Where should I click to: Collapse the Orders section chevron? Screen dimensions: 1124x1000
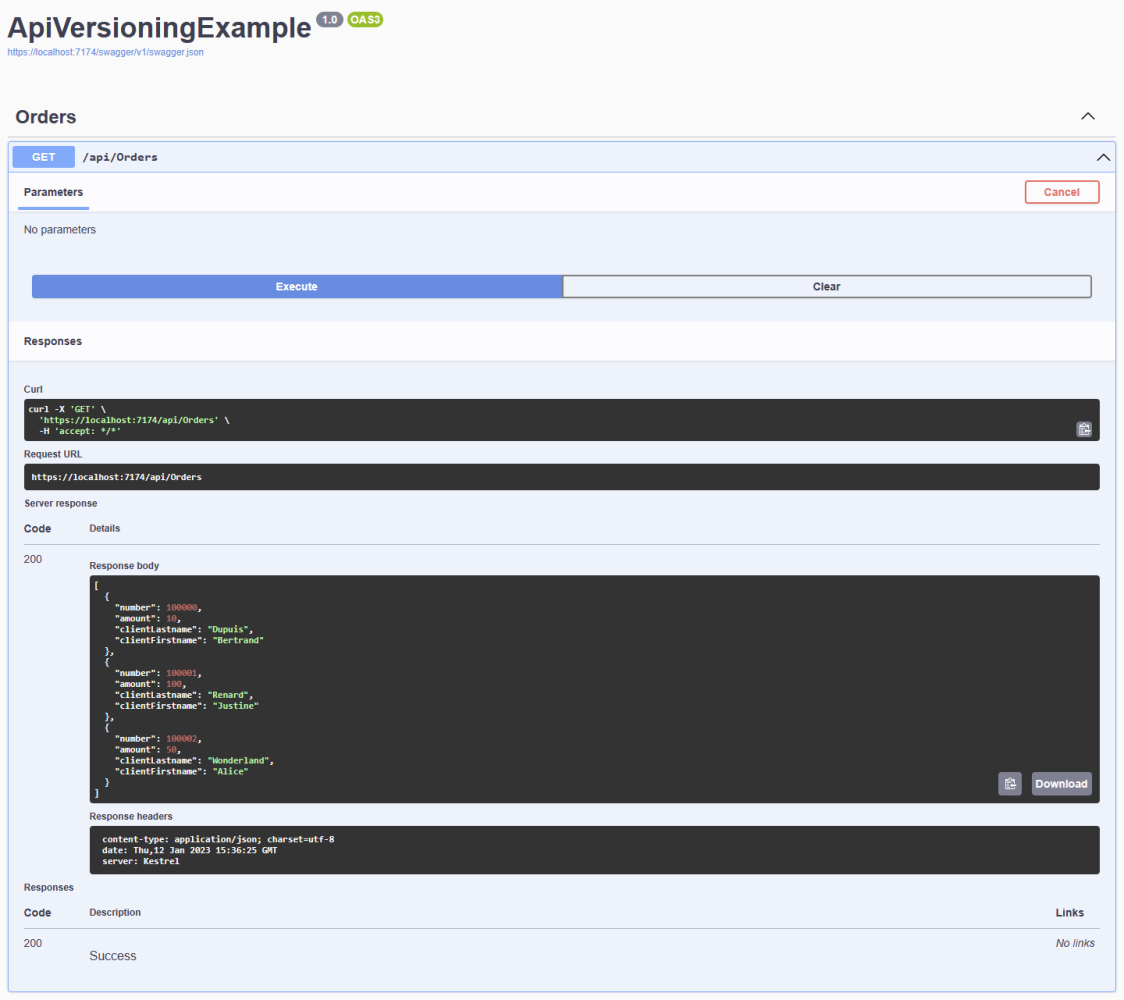(x=1087, y=116)
